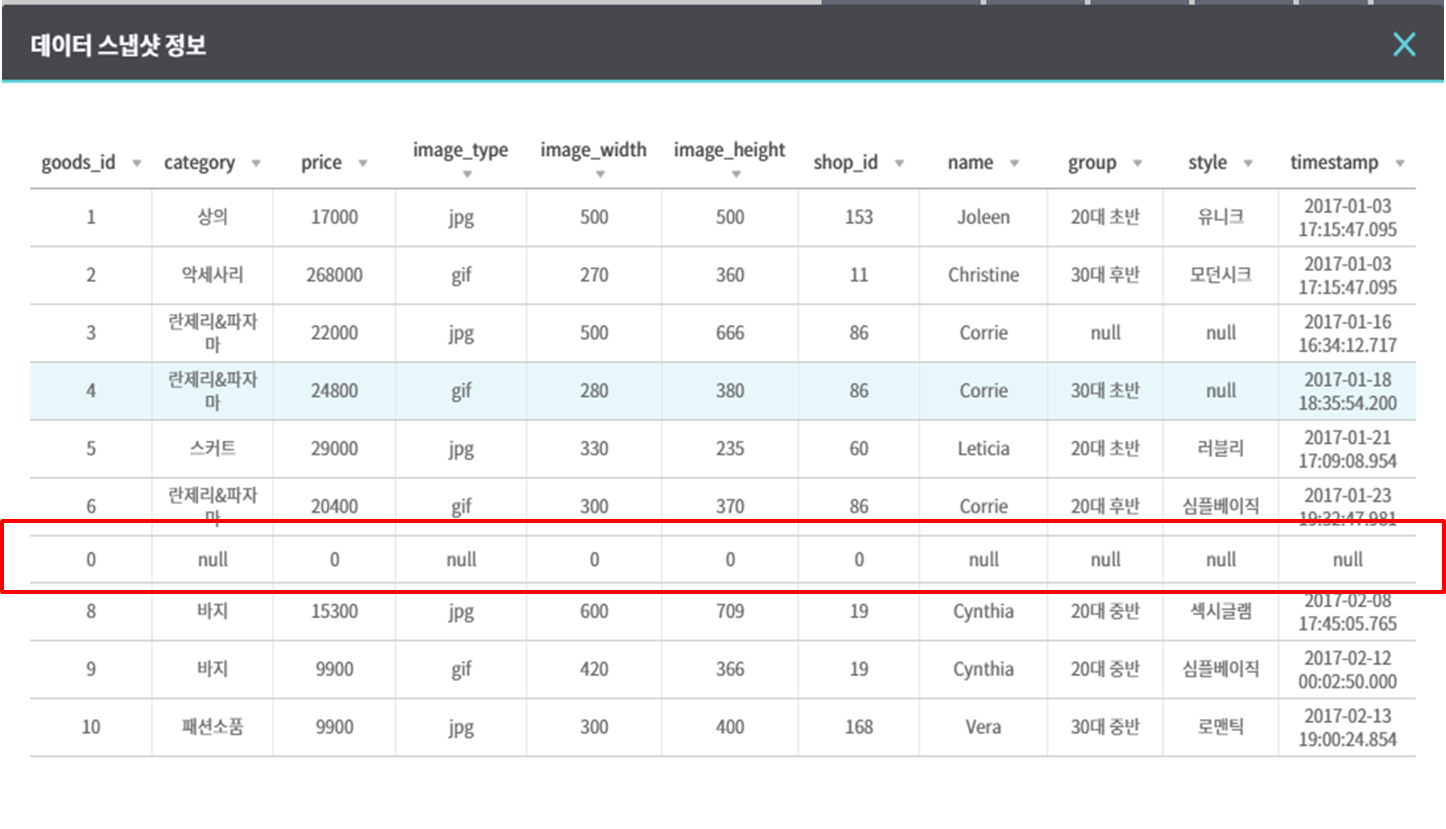This screenshot has height=829, width=1446.
Task: Open category column sort arrow
Action: coord(256,163)
